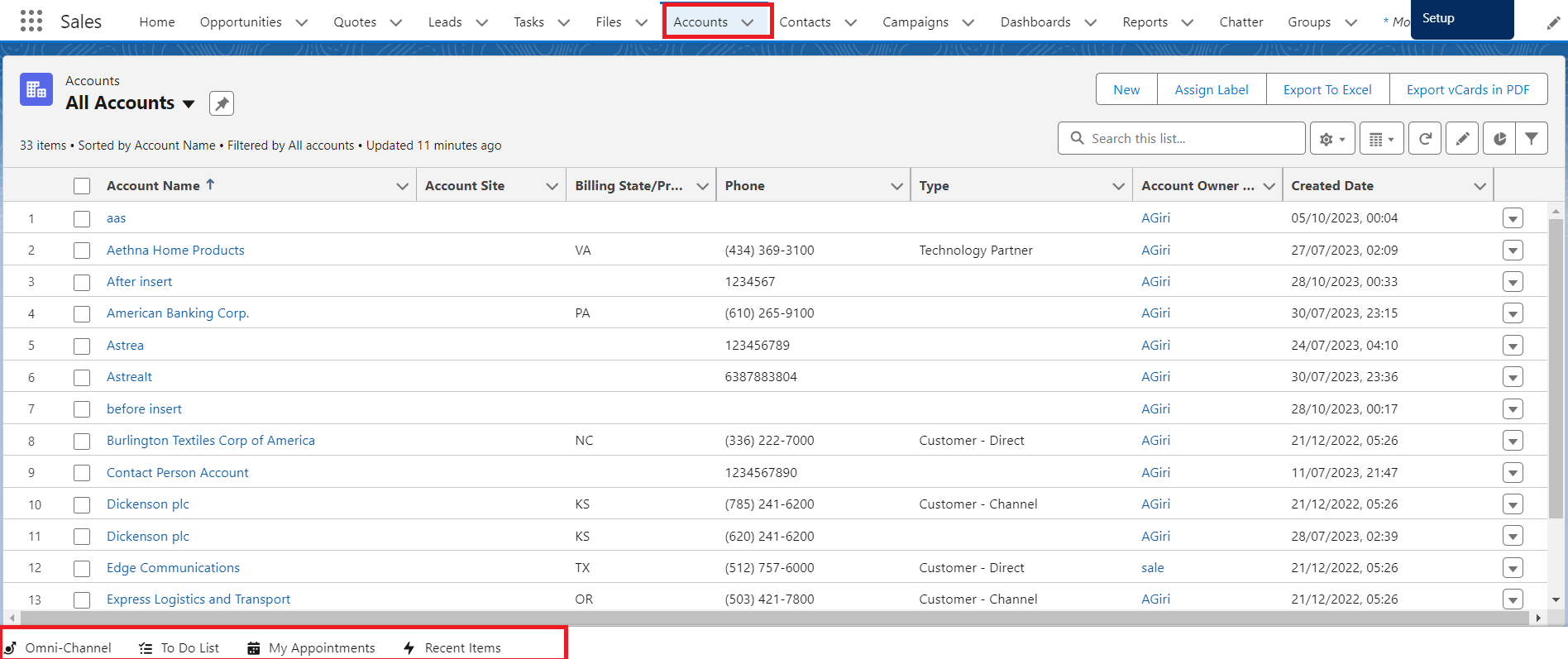Select the Edge Communications checkbox

pyautogui.click(x=82, y=569)
